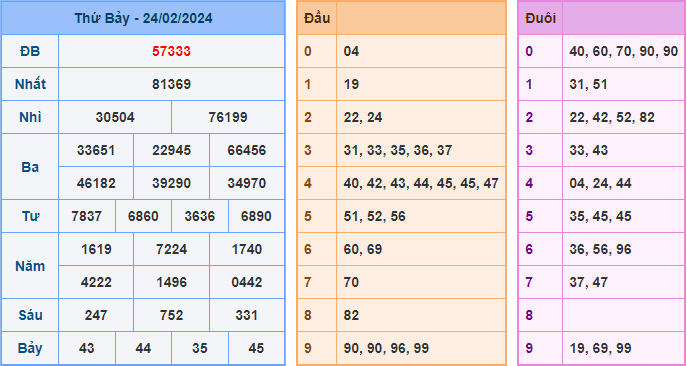Viewport: 687px width, 366px height.
Task: Click the Bảy row label
Action: point(30,348)
